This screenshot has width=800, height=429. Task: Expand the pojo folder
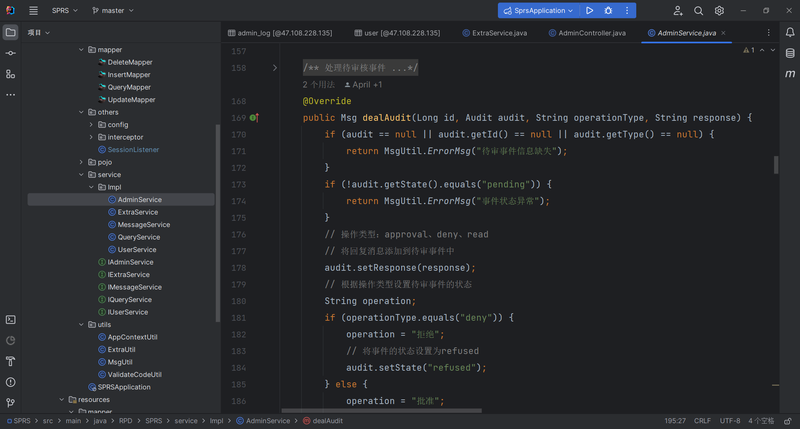tap(81, 162)
